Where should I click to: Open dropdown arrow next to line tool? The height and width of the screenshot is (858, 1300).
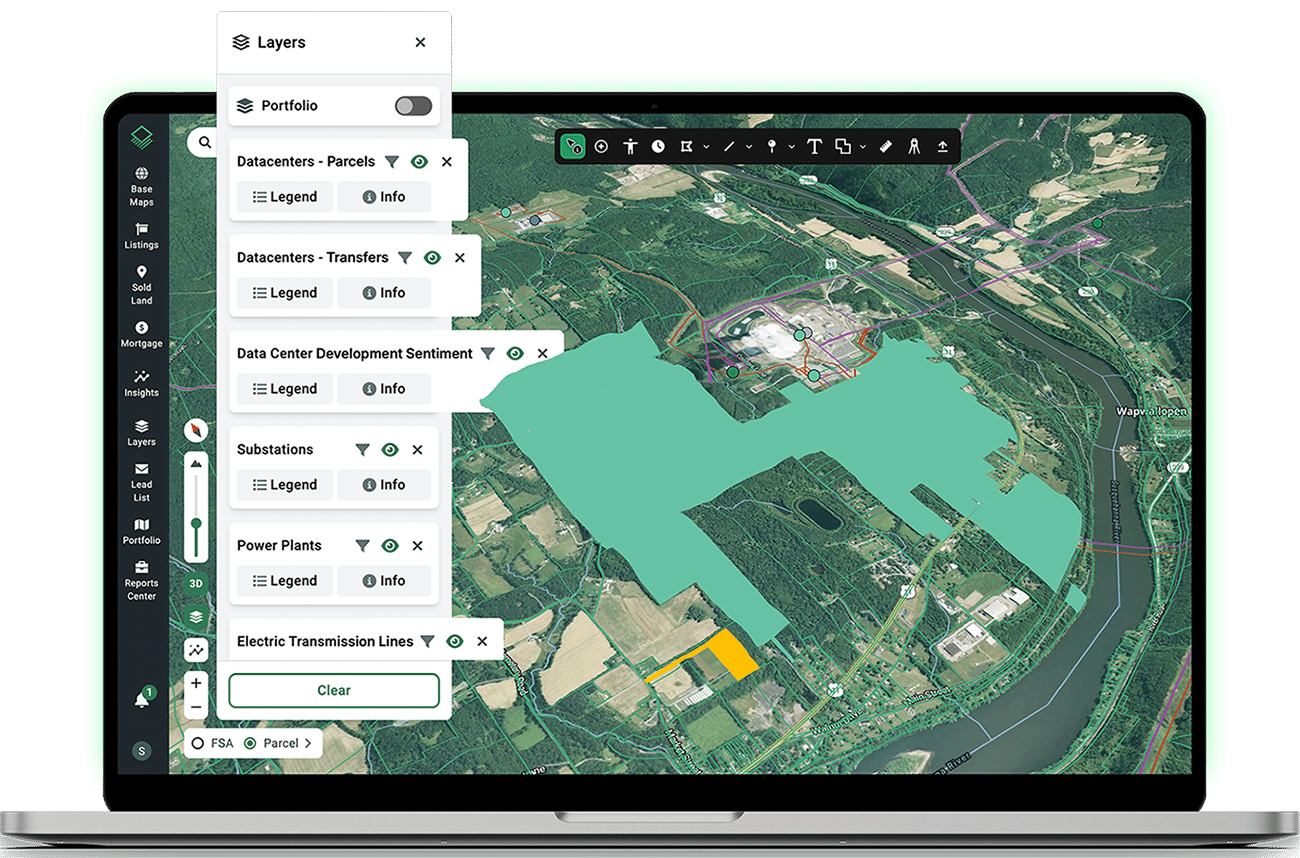tap(749, 147)
